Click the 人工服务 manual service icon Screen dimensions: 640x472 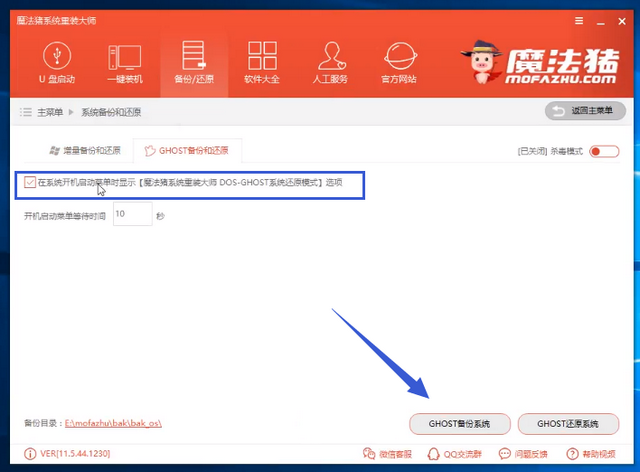[331, 62]
